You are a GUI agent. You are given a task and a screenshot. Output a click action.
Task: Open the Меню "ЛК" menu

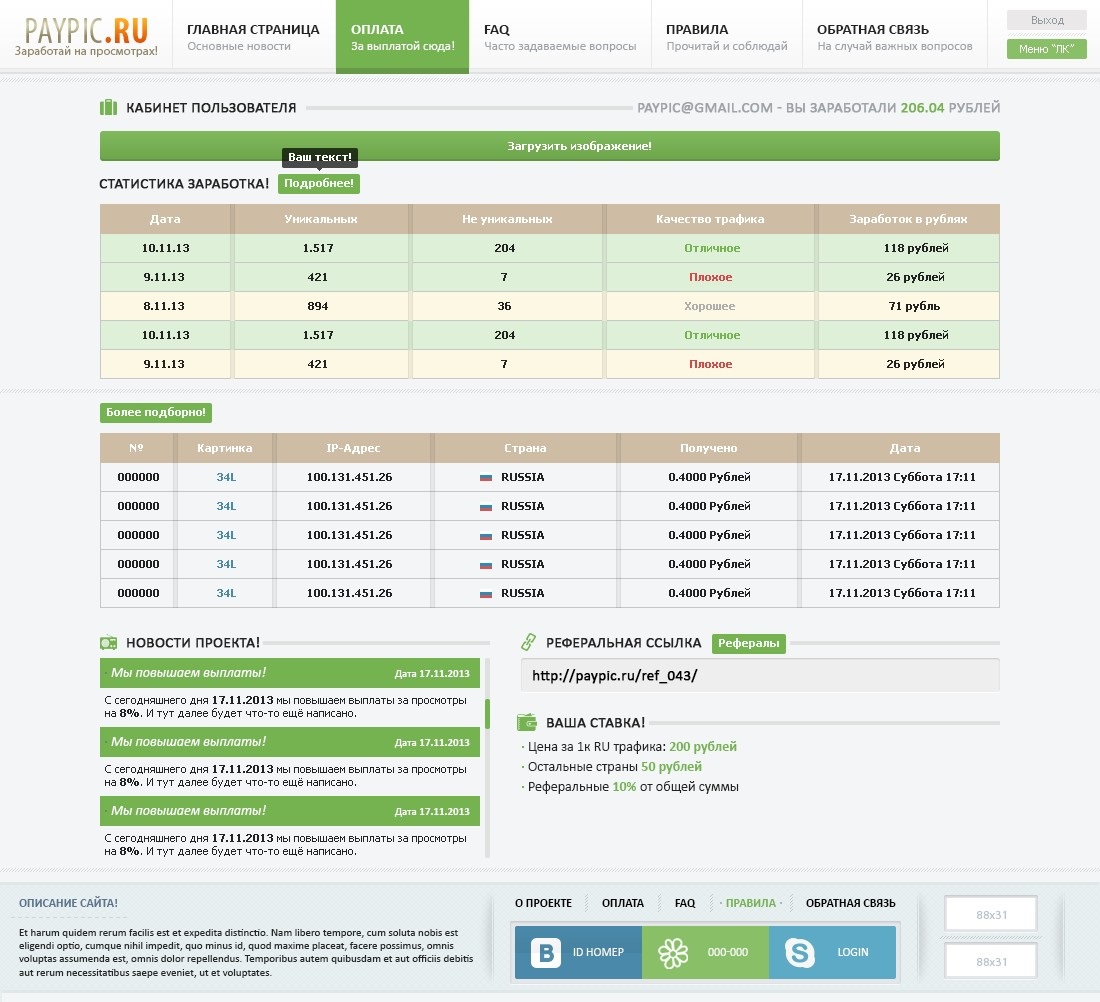click(1046, 49)
